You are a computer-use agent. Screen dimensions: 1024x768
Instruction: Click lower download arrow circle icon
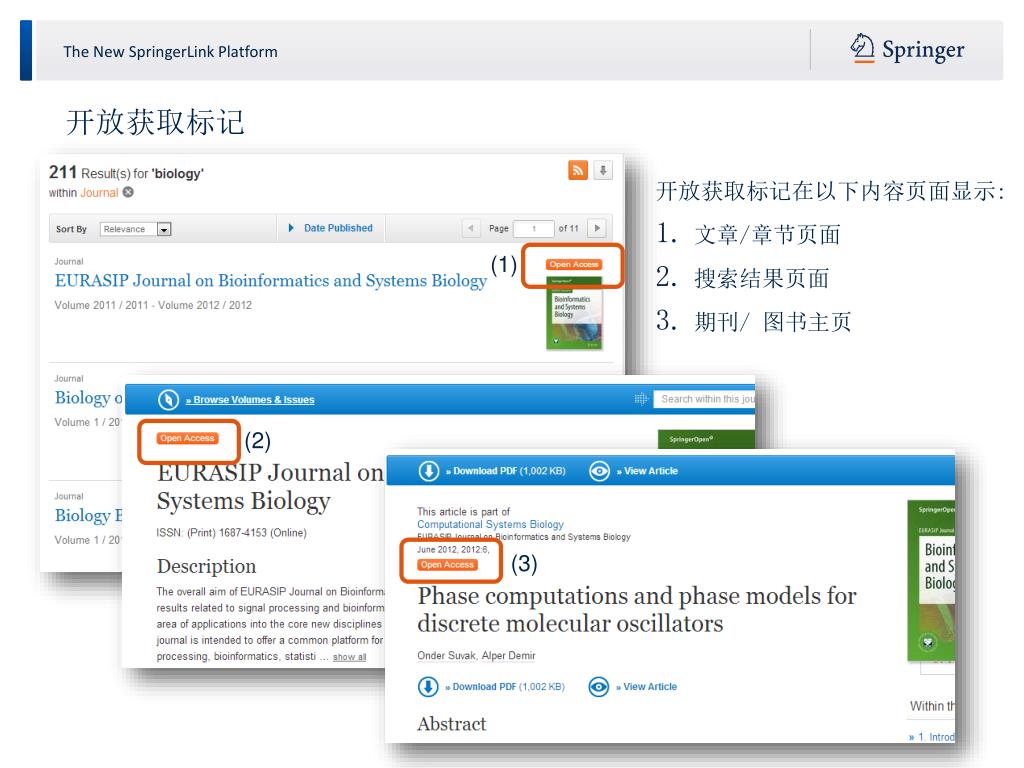point(428,687)
